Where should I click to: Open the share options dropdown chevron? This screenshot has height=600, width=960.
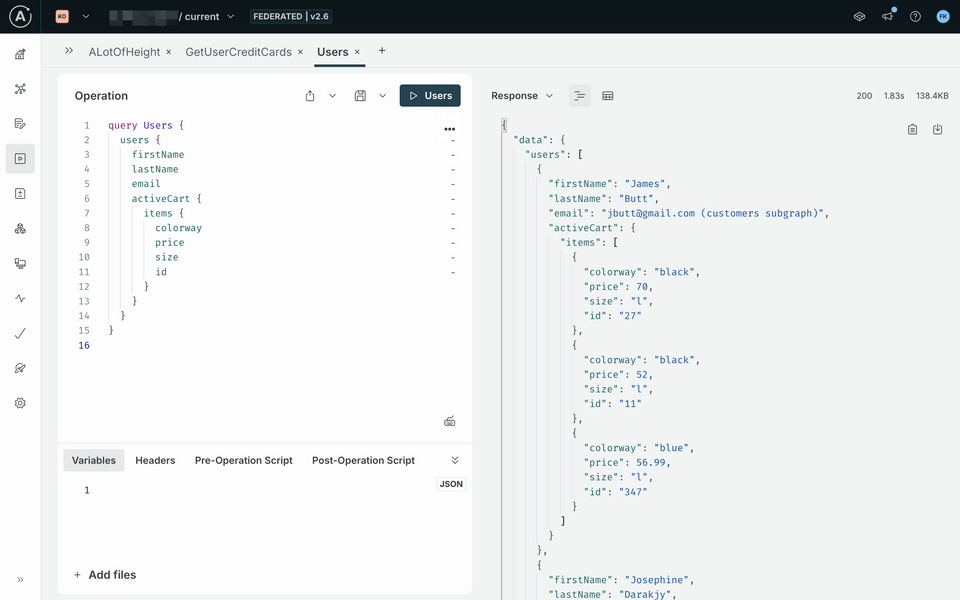pos(332,96)
